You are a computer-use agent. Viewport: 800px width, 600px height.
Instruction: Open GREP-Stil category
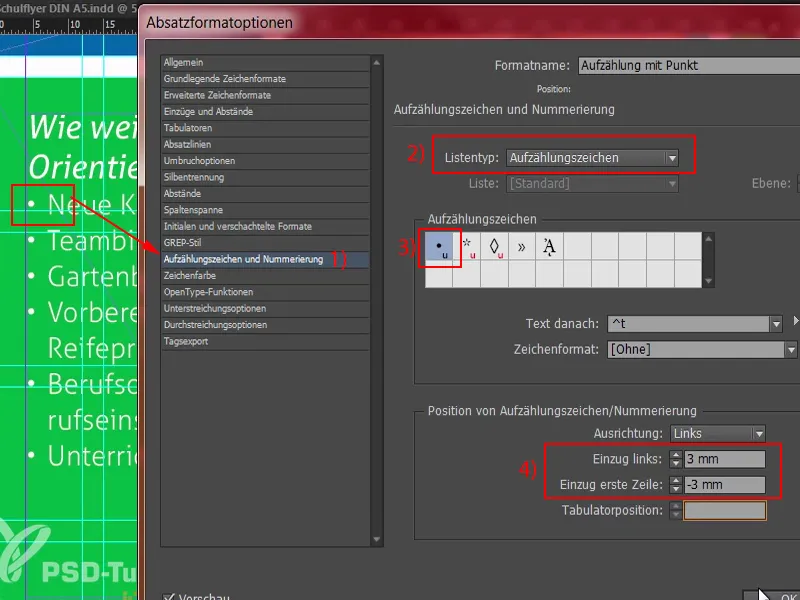[265, 242]
